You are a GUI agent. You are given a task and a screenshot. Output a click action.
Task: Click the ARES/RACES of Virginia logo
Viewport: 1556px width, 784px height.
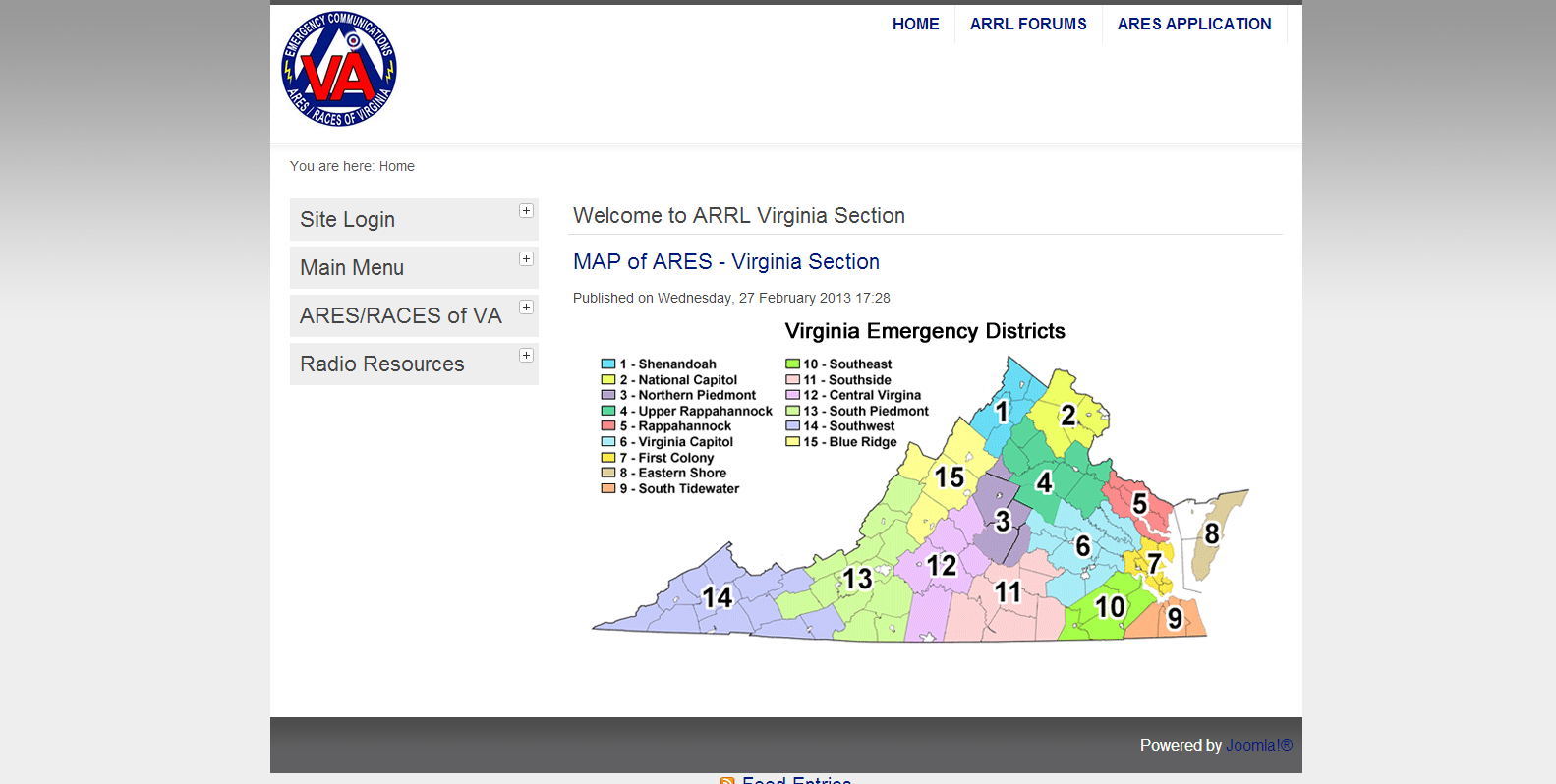[x=339, y=69]
